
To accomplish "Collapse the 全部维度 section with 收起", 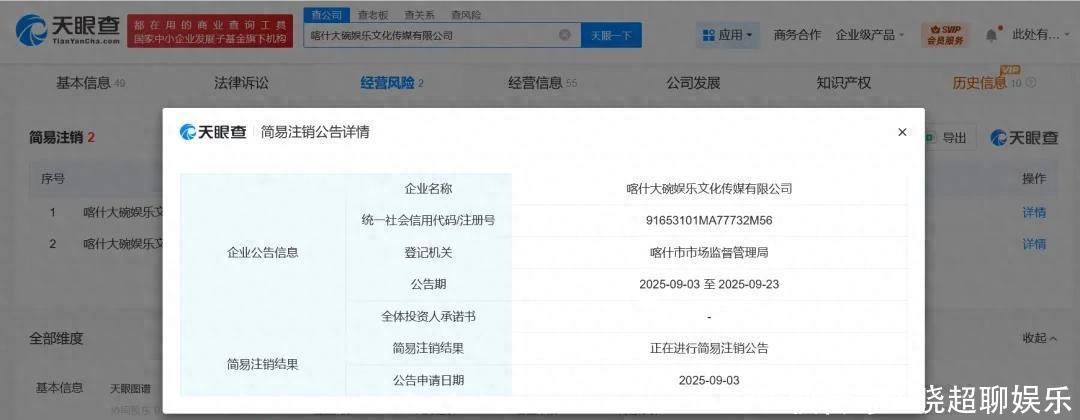I will click(x=1039, y=338).
